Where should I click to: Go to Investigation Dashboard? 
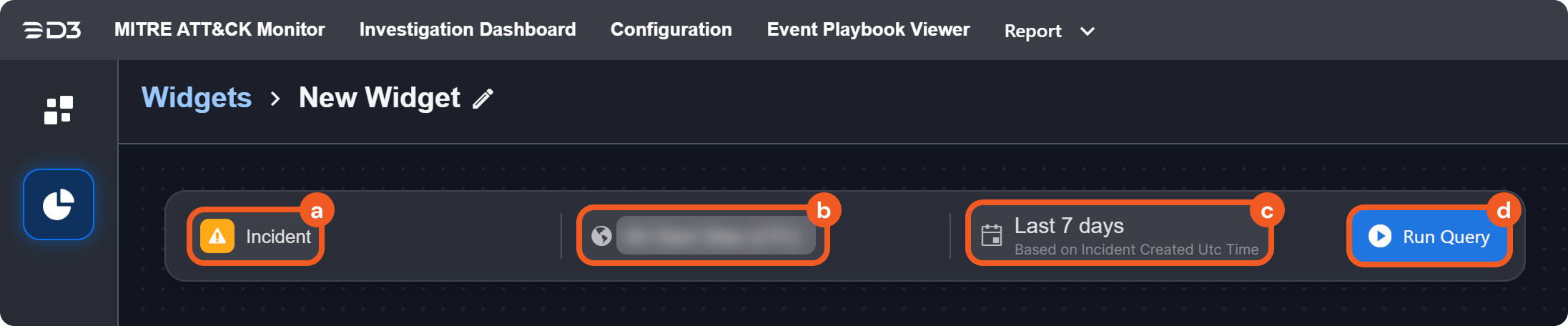[468, 30]
